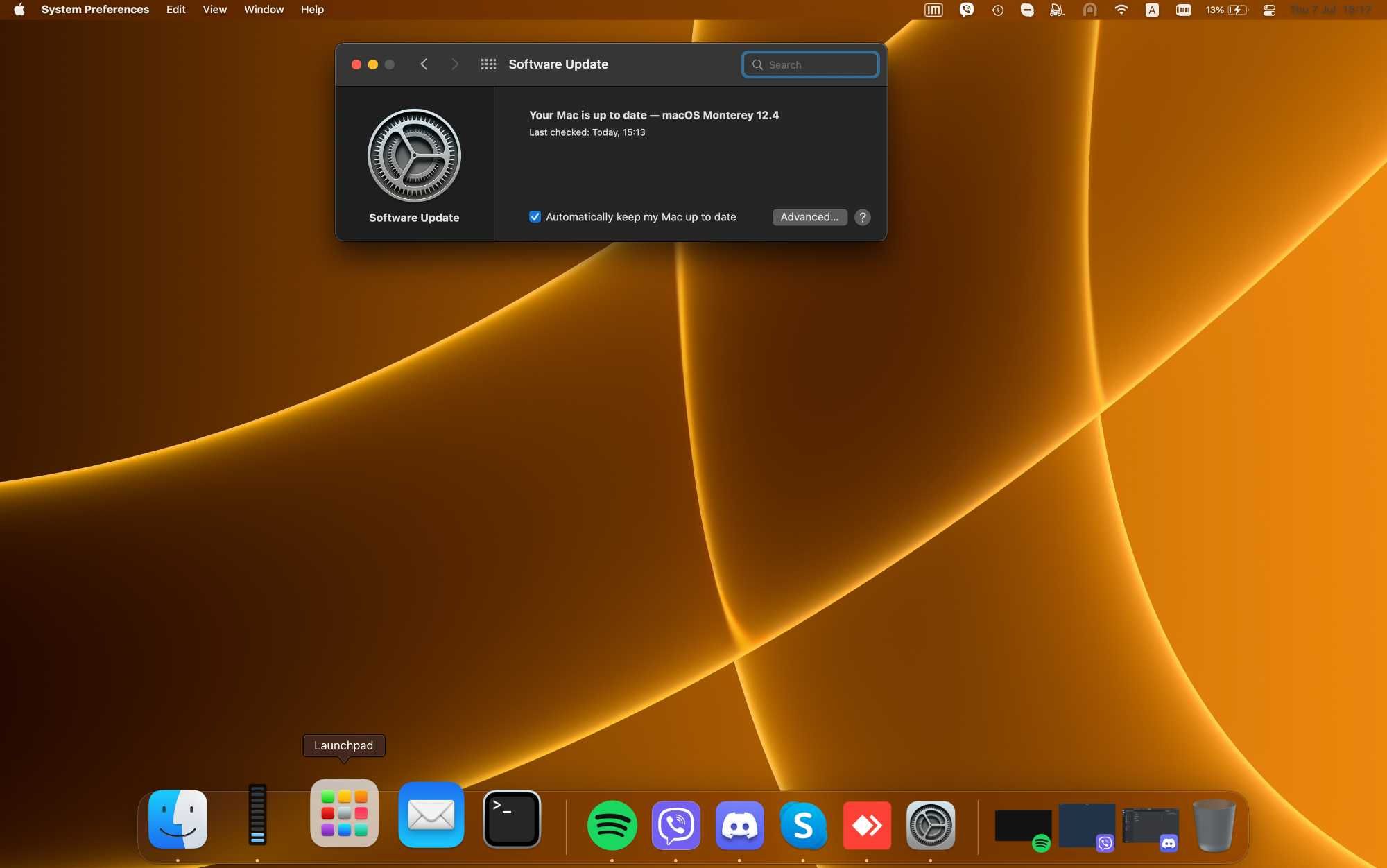
Task: Open the View menu
Action: point(214,10)
